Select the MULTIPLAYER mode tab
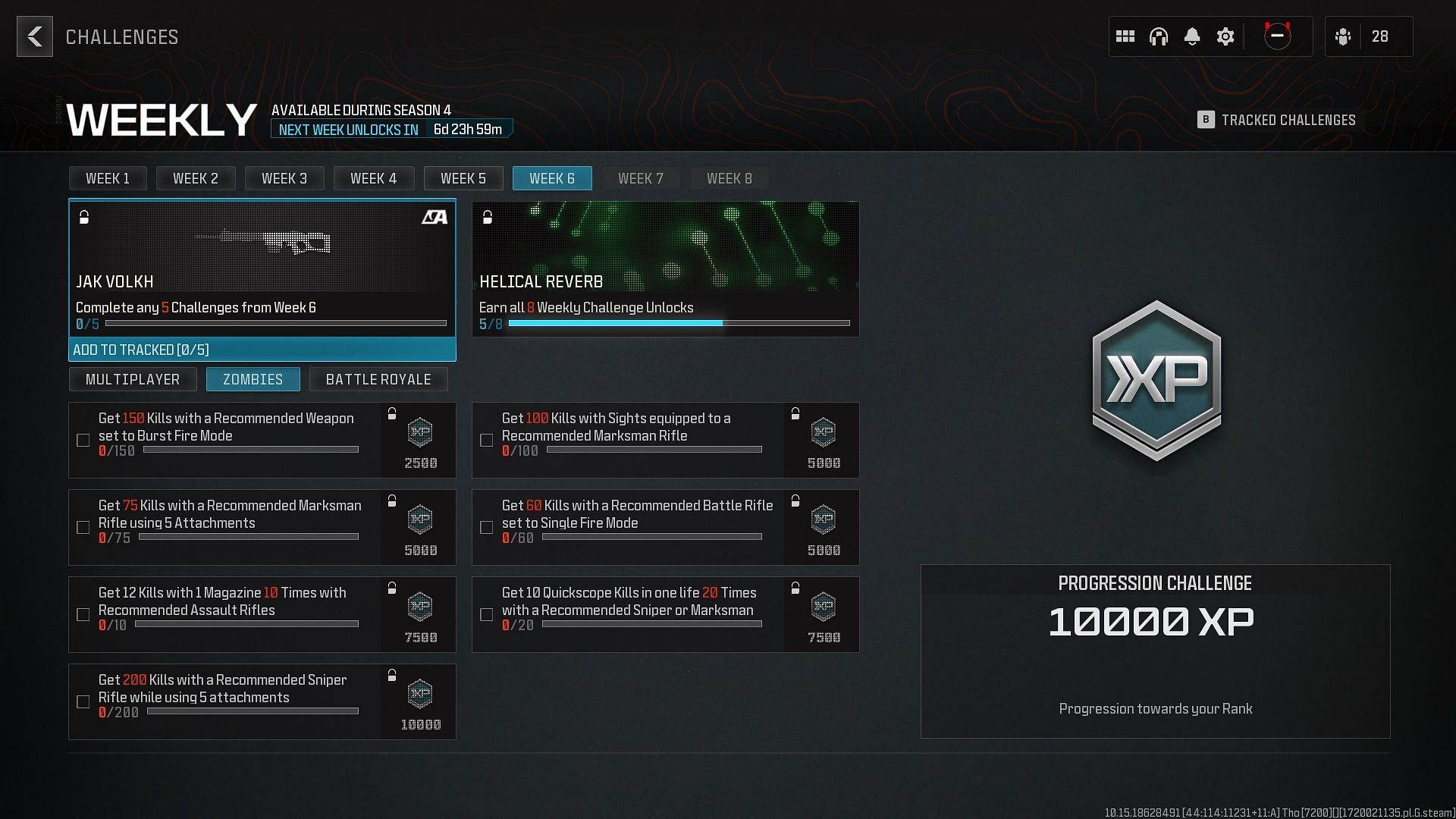 click(x=133, y=379)
